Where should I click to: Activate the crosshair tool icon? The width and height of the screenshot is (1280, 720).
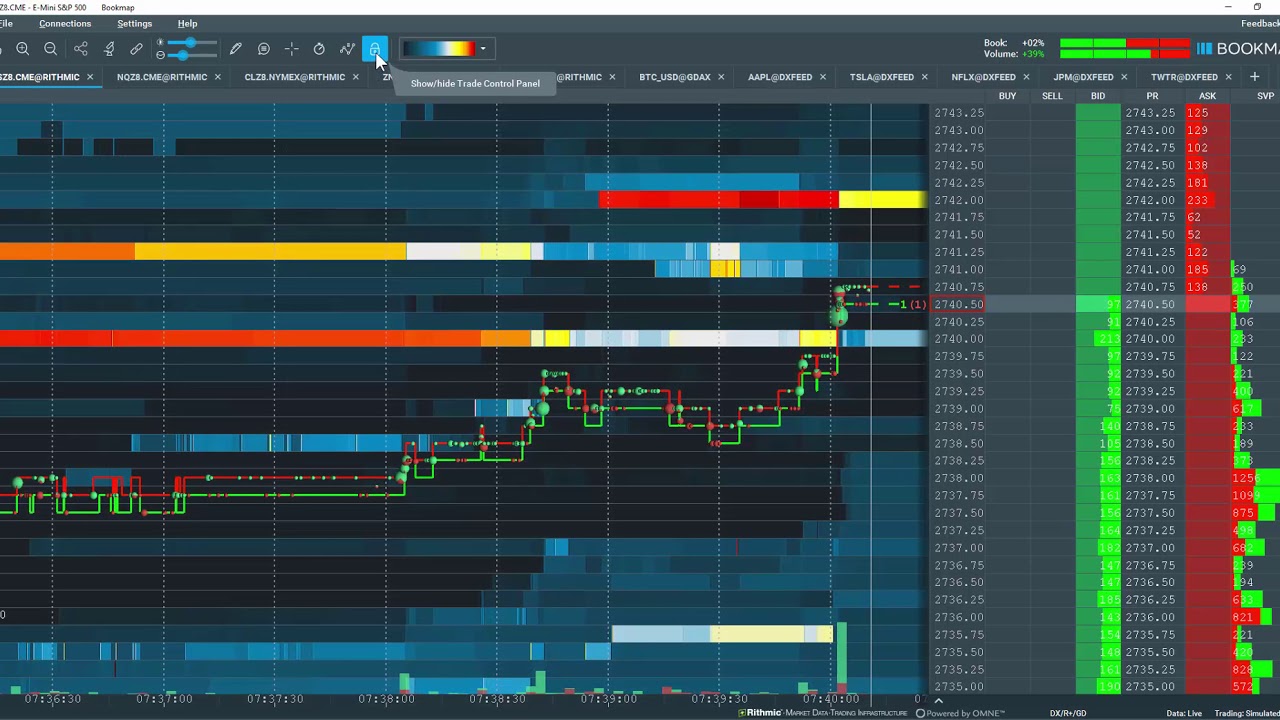point(291,49)
